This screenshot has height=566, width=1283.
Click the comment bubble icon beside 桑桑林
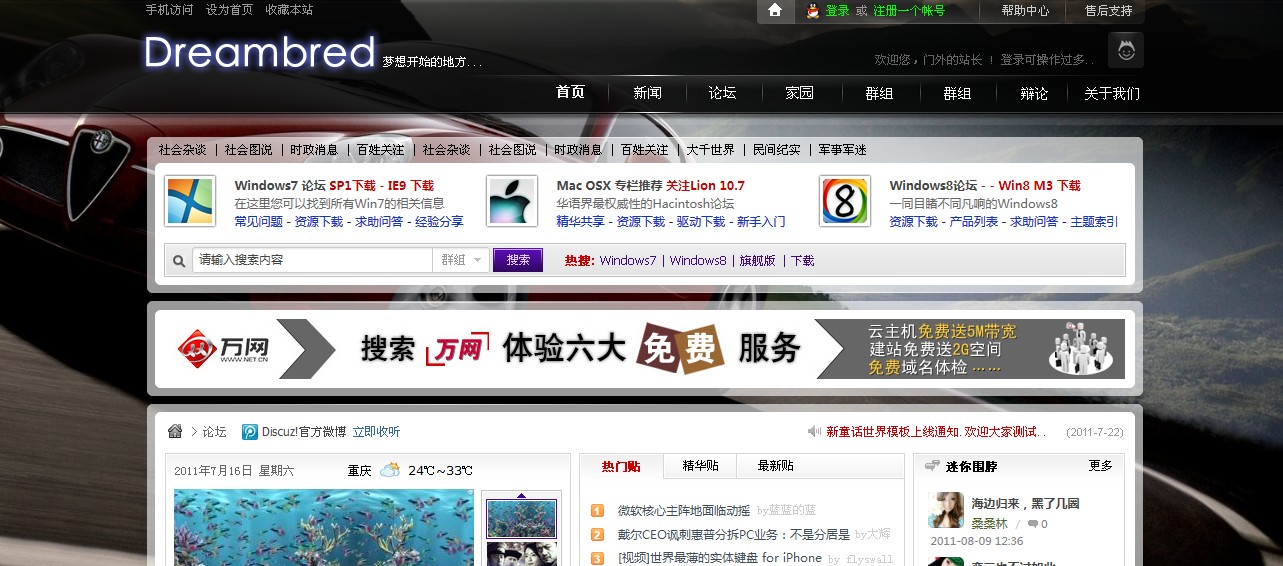pos(1034,524)
